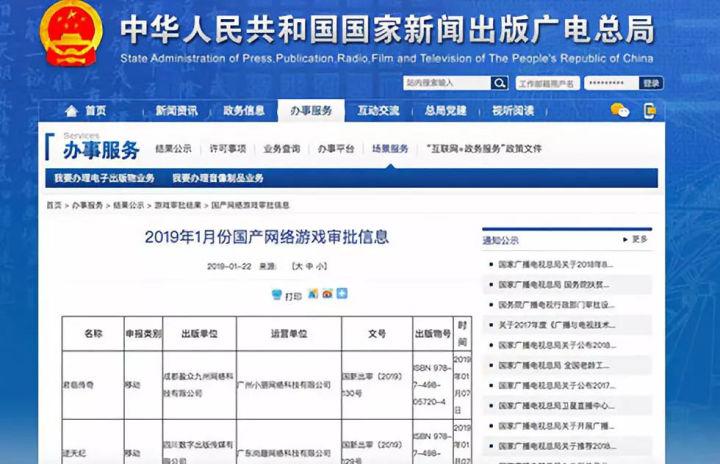Image resolution: width=720 pixels, height=464 pixels.
Task: Click page title 2019年1月份国产网络游戏审批信息
Action: point(267,237)
